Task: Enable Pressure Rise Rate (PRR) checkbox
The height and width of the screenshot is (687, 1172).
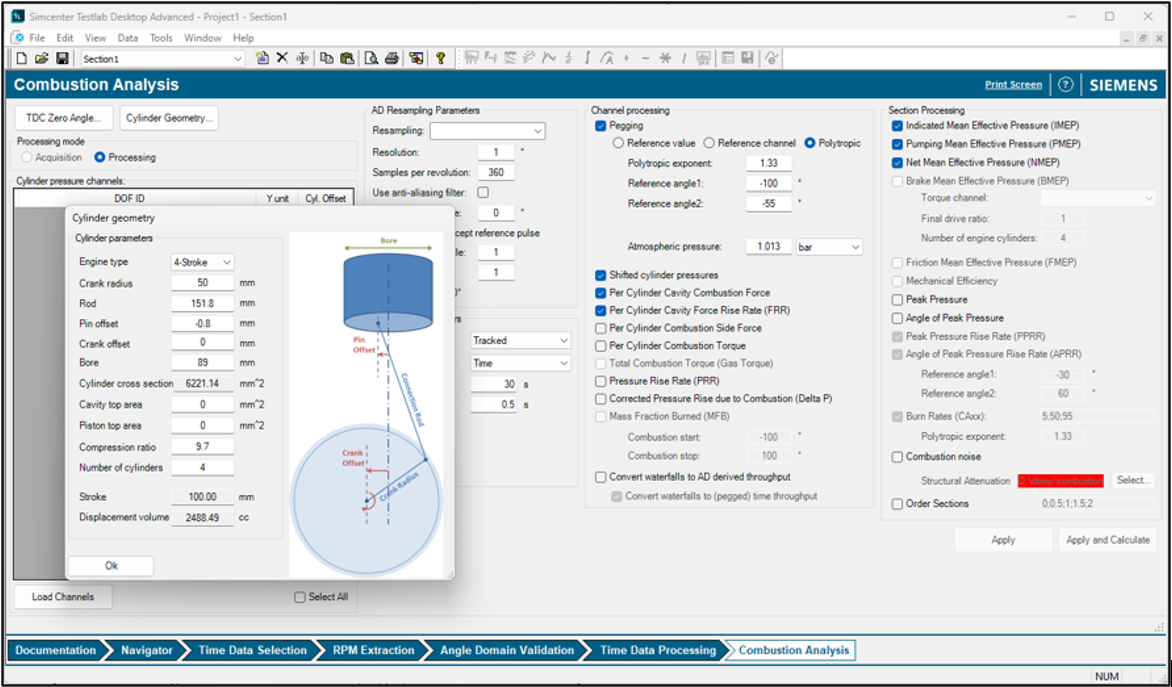Action: coord(601,381)
